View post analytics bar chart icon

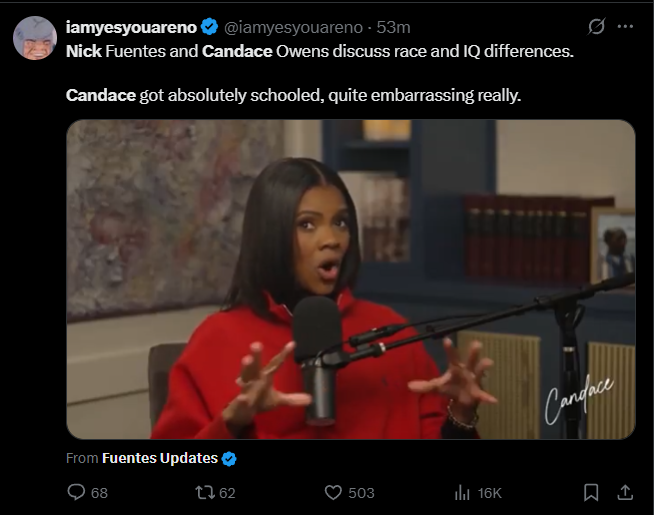[462, 493]
